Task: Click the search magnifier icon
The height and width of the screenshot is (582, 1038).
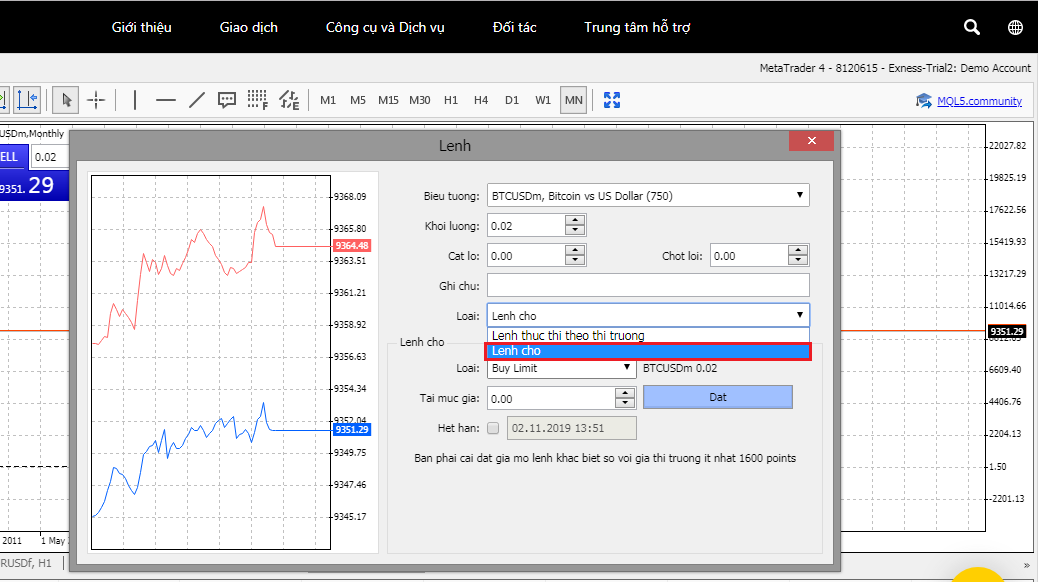Action: pos(971,27)
